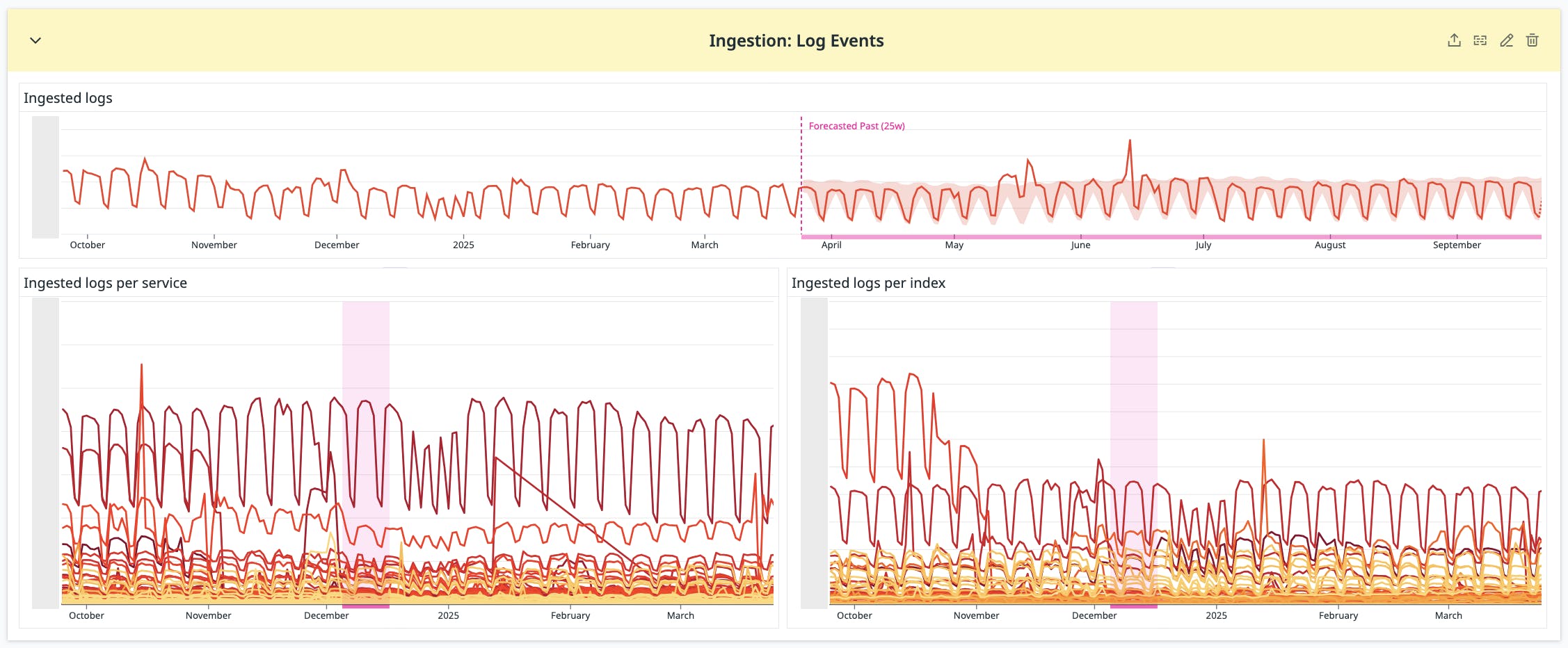Click the export icon above Ingested logs chart
Viewport: 1568px width, 648px height.
1454,40
